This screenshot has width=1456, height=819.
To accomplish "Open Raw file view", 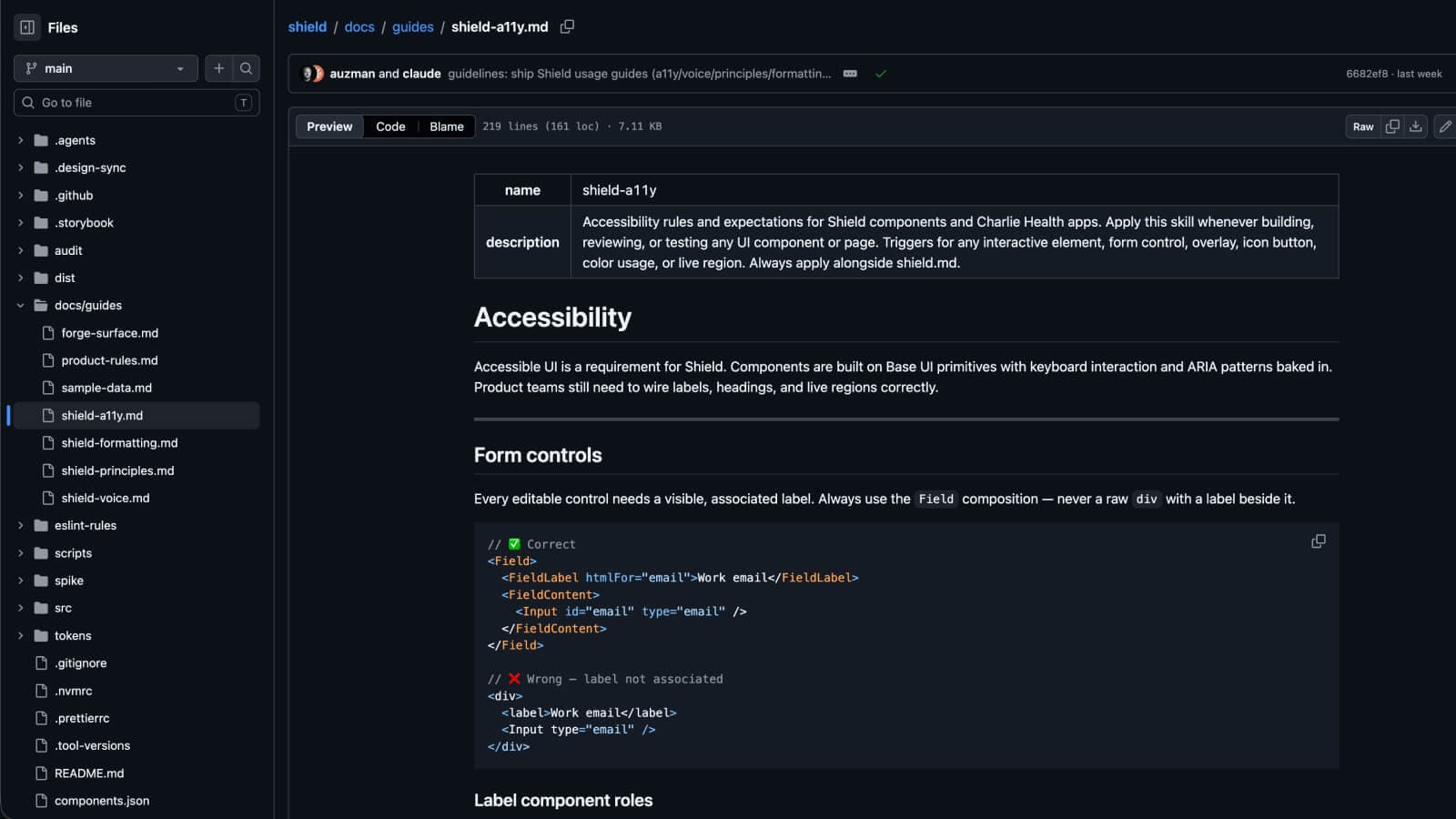I will coord(1362,126).
